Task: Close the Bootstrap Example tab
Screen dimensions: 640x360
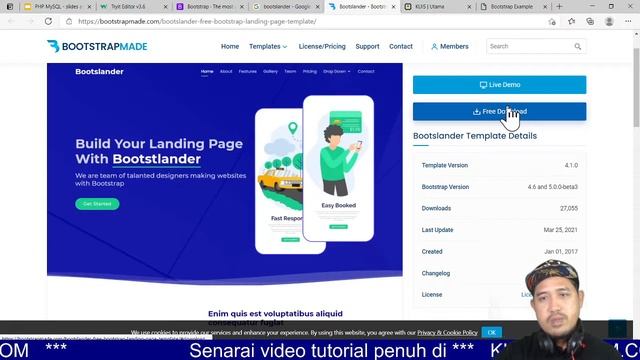Action: [x=545, y=7]
